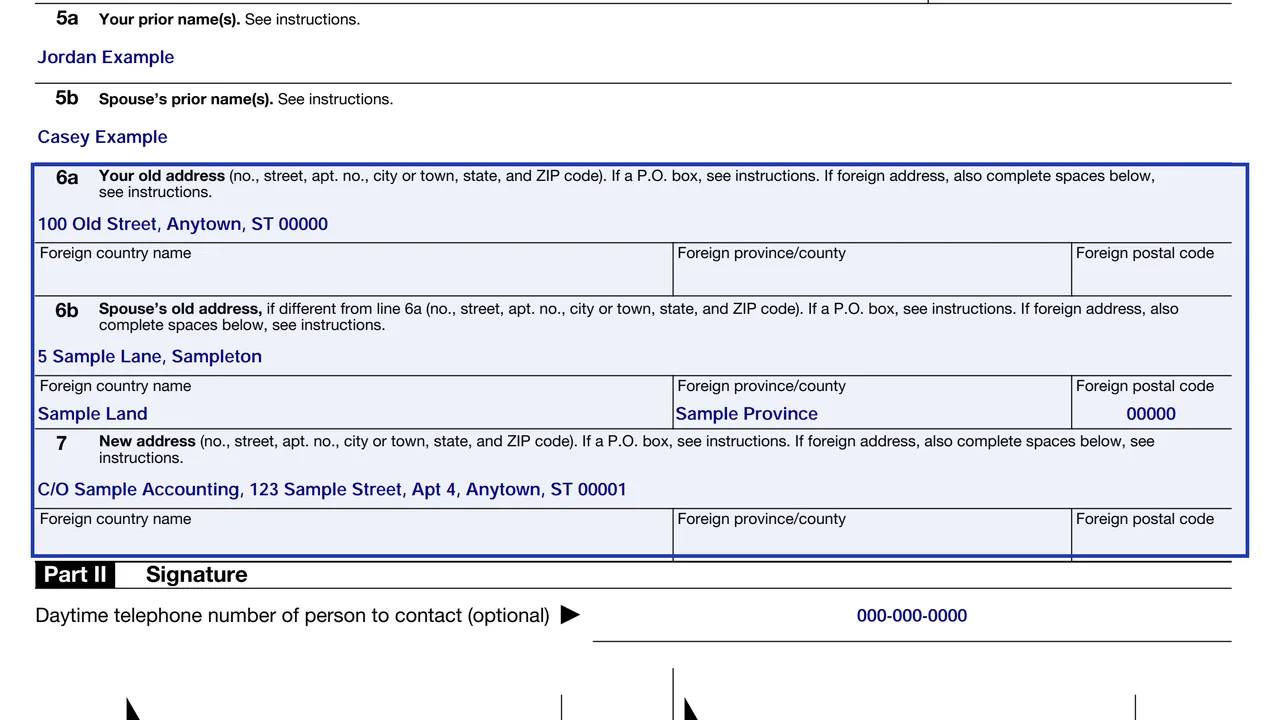Viewport: 1280px width, 720px height.
Task: Click the new address field C/O Sample Accounting
Action: pyautogui.click(x=634, y=490)
